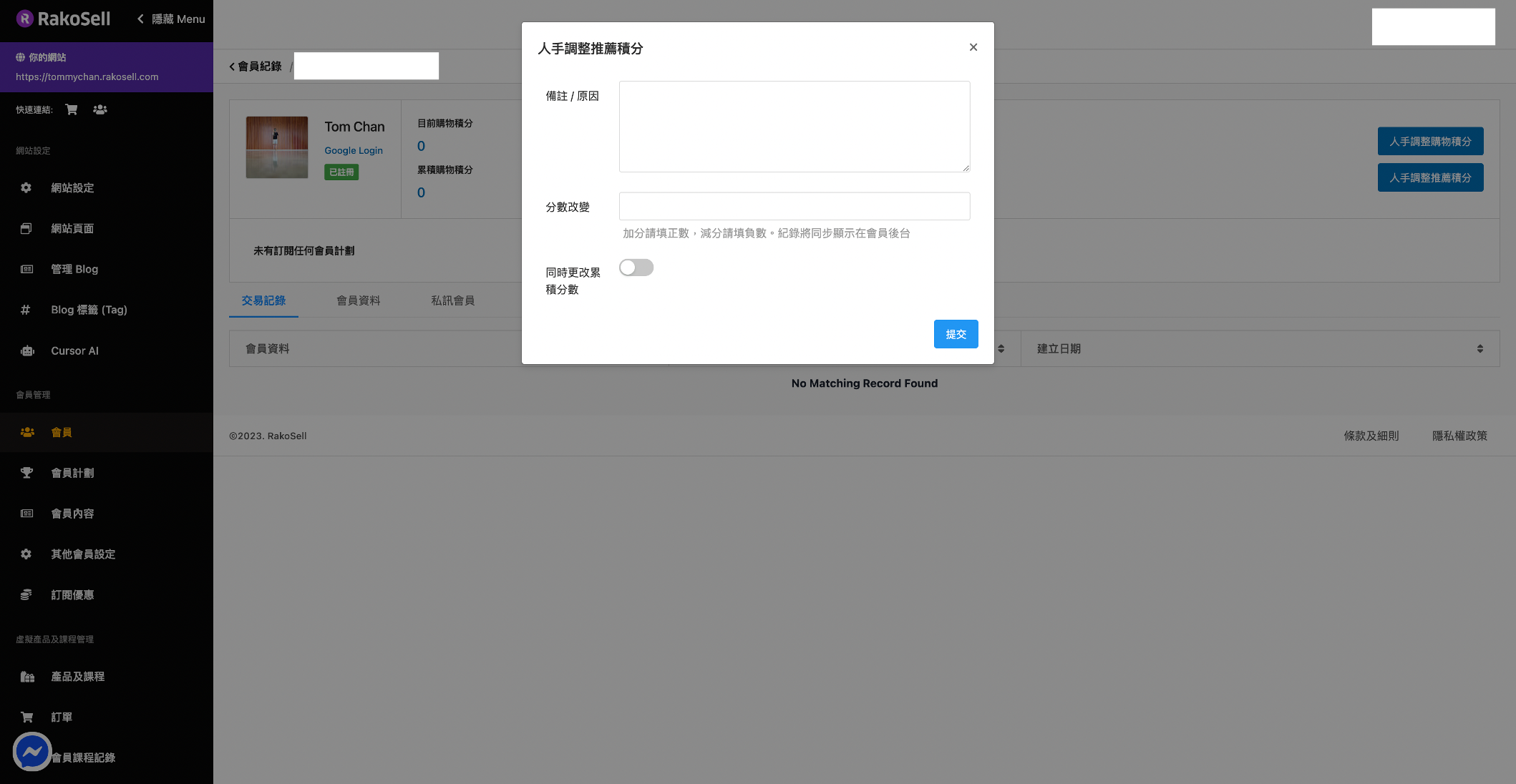
Task: Collapse sidebar with 隱藏 Menu chevron
Action: 141,19
